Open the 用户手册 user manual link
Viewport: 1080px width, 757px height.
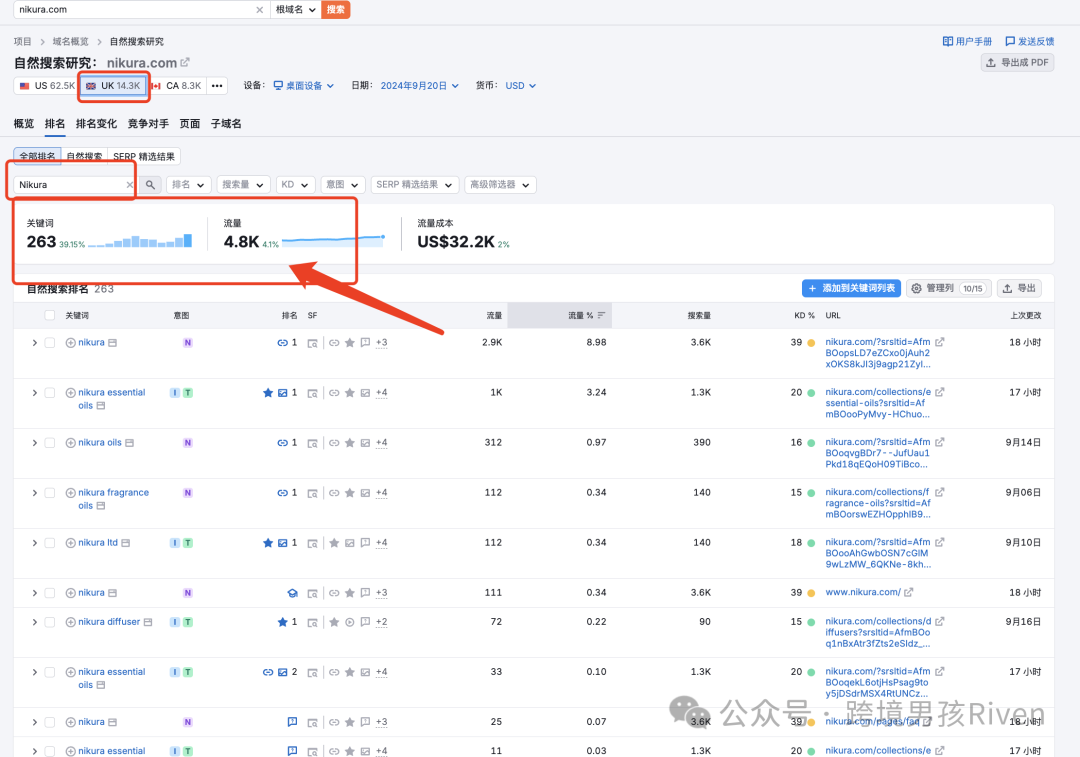coord(967,41)
